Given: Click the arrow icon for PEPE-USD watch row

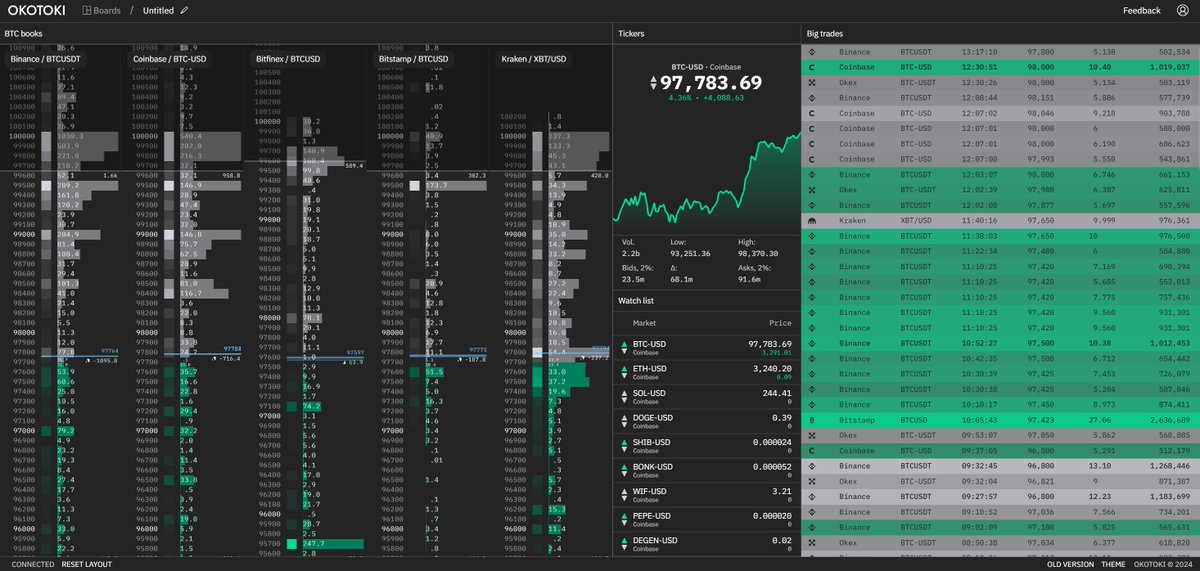Looking at the screenshot, I should [x=624, y=519].
